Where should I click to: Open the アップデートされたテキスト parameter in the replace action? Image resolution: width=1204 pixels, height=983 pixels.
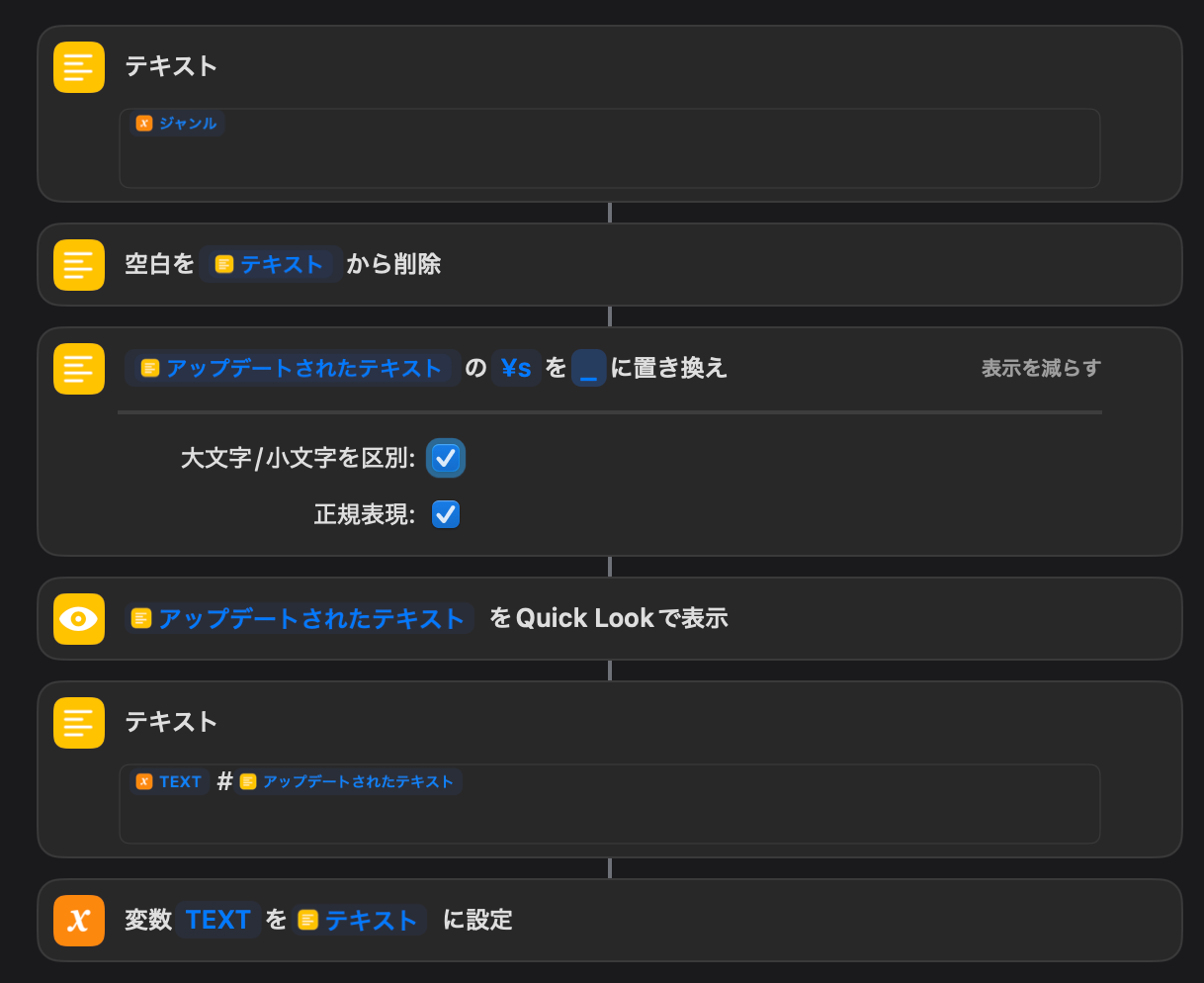[293, 369]
